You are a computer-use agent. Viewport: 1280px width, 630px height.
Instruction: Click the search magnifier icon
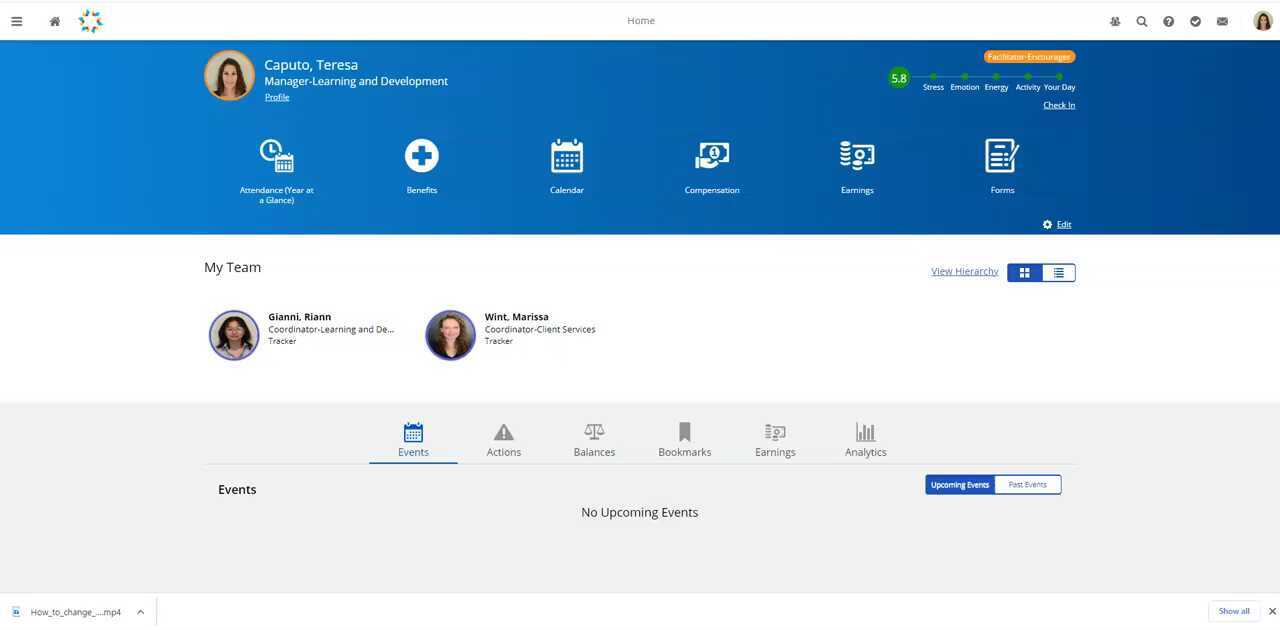pyautogui.click(x=1142, y=21)
